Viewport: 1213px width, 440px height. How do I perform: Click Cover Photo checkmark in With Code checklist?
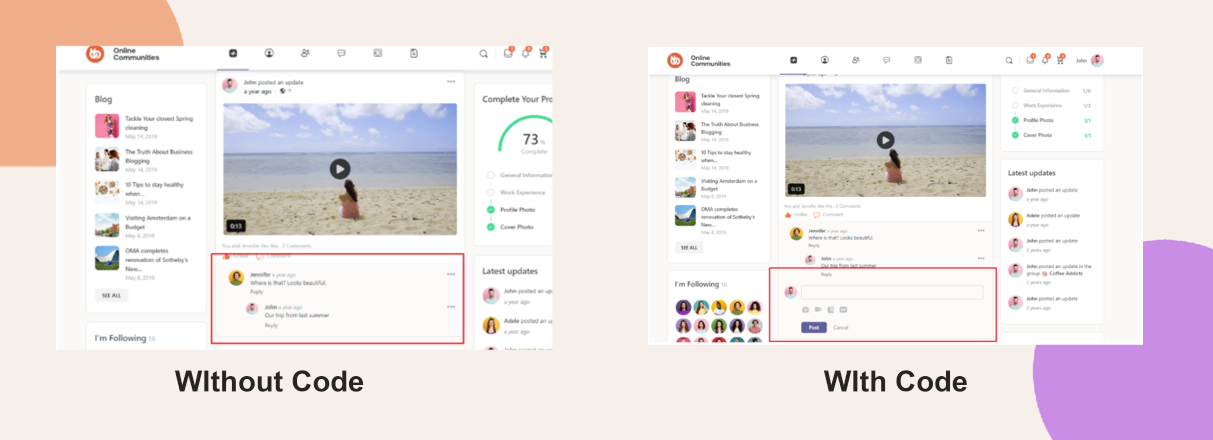[x=1015, y=135]
